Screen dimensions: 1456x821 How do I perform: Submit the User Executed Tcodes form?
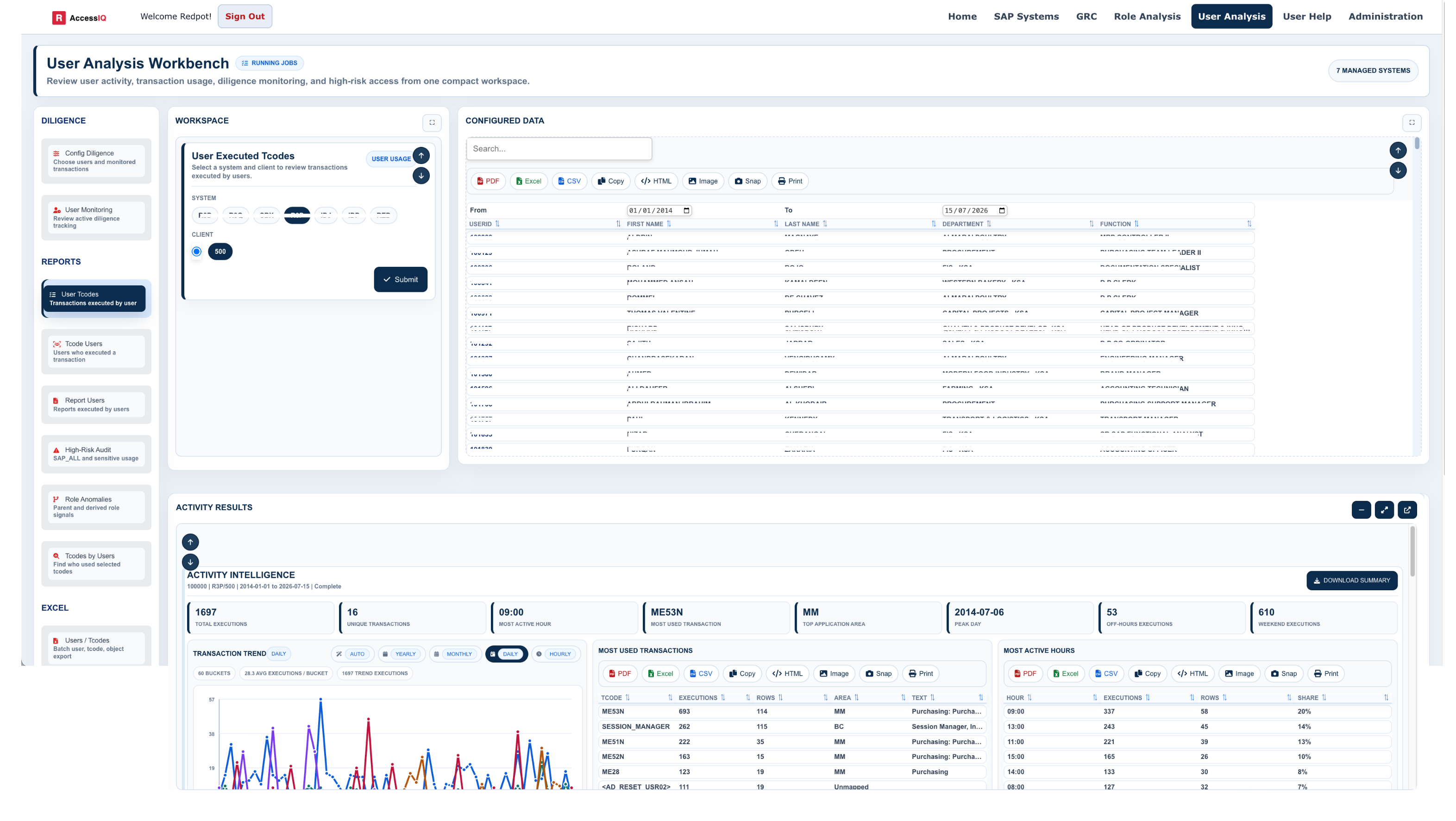pos(400,279)
